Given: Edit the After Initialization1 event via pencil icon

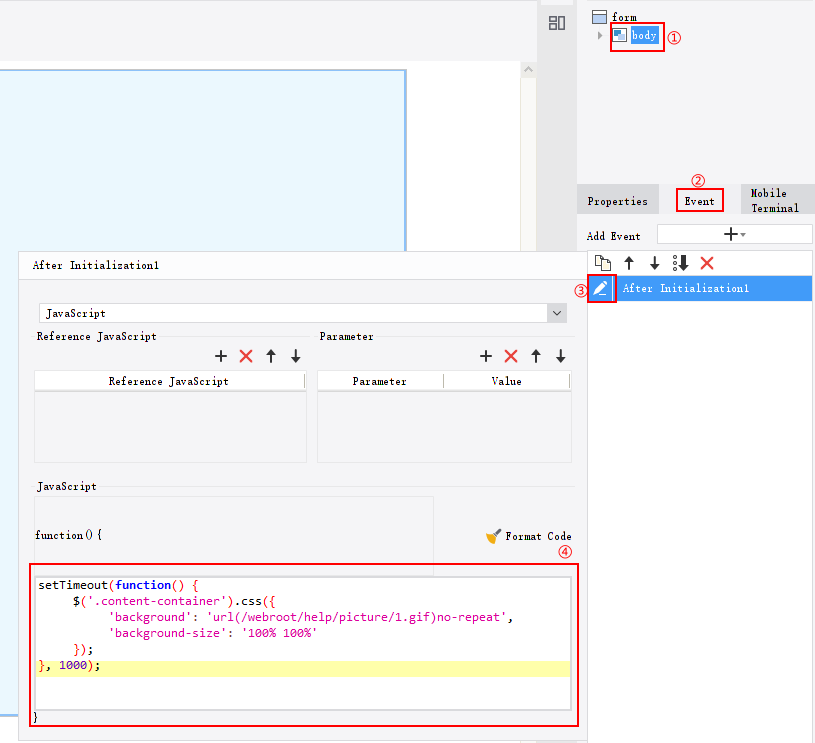Looking at the screenshot, I should pyautogui.click(x=601, y=288).
